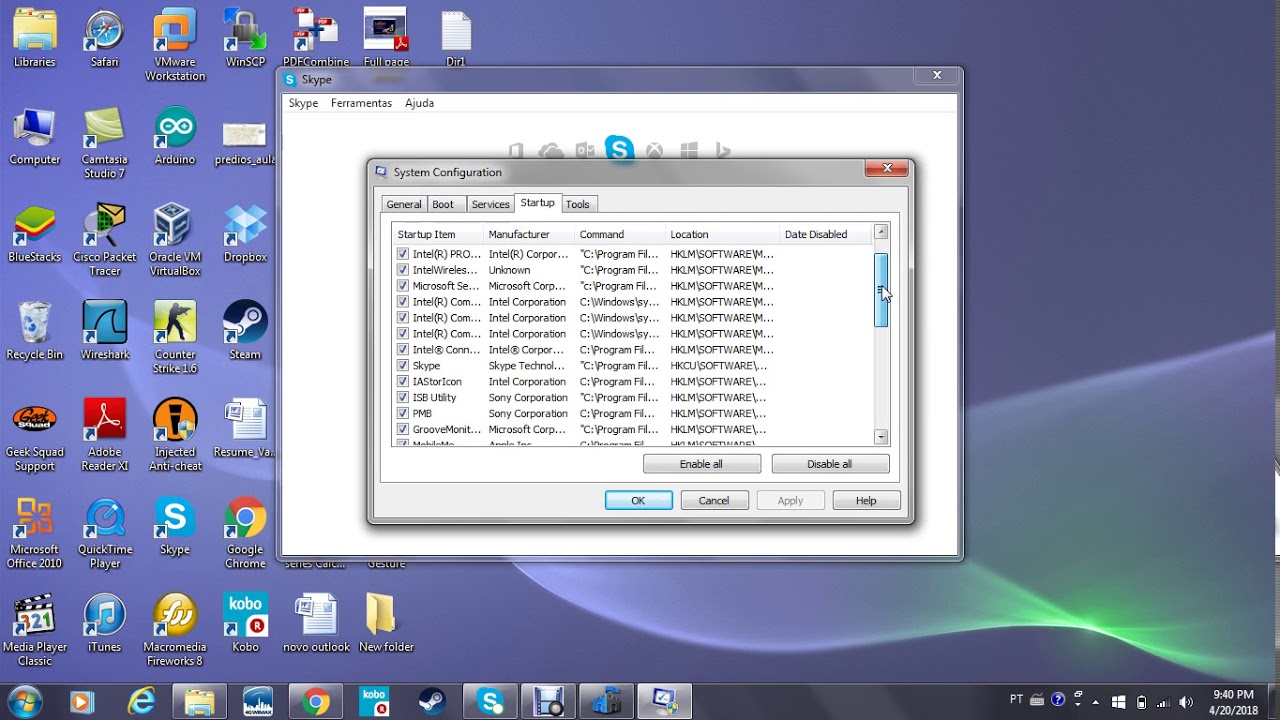Open the Tools tab
The height and width of the screenshot is (720, 1280).
point(578,204)
